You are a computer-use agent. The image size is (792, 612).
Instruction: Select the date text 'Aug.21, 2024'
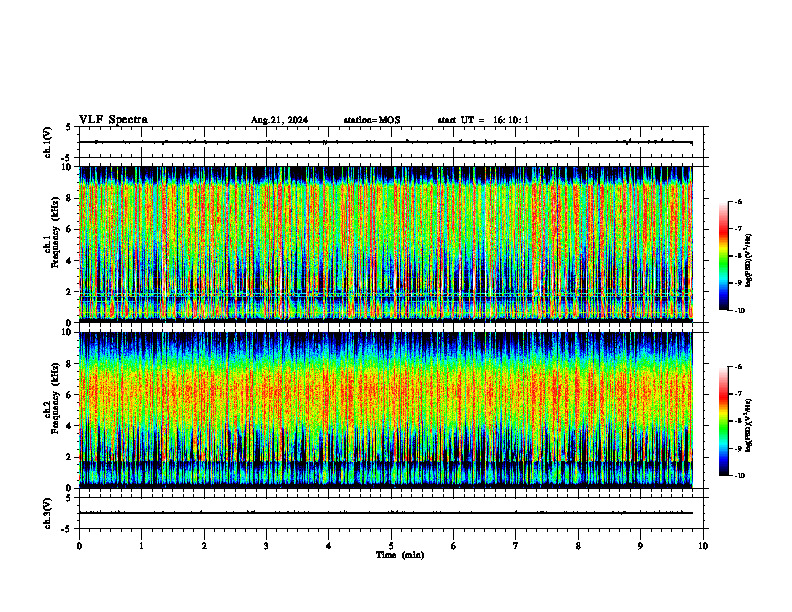coord(279,120)
